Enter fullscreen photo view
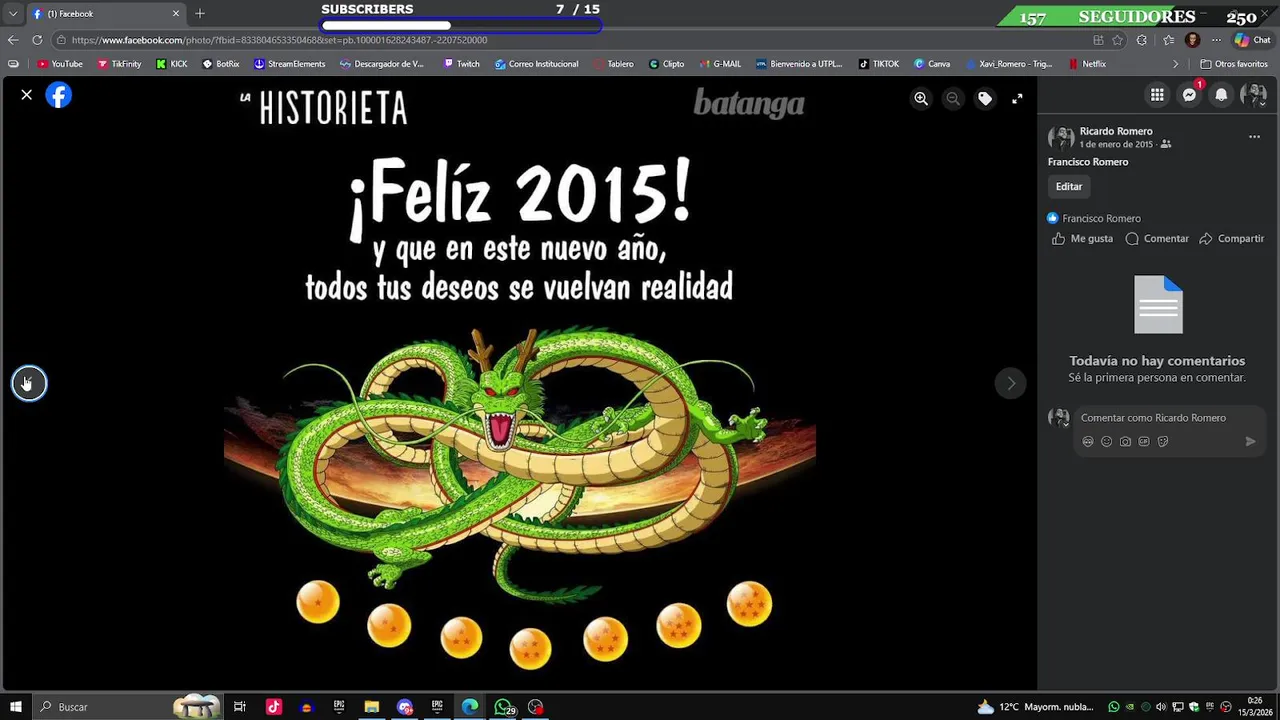Viewport: 1280px width, 720px height. [1017, 98]
